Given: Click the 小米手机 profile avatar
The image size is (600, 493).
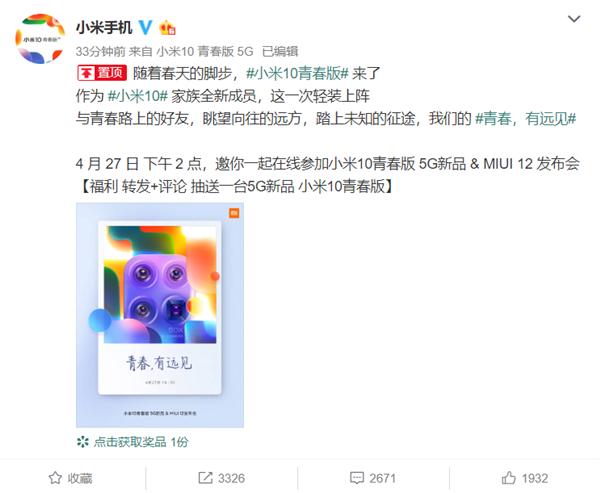Looking at the screenshot, I should click(40, 38).
